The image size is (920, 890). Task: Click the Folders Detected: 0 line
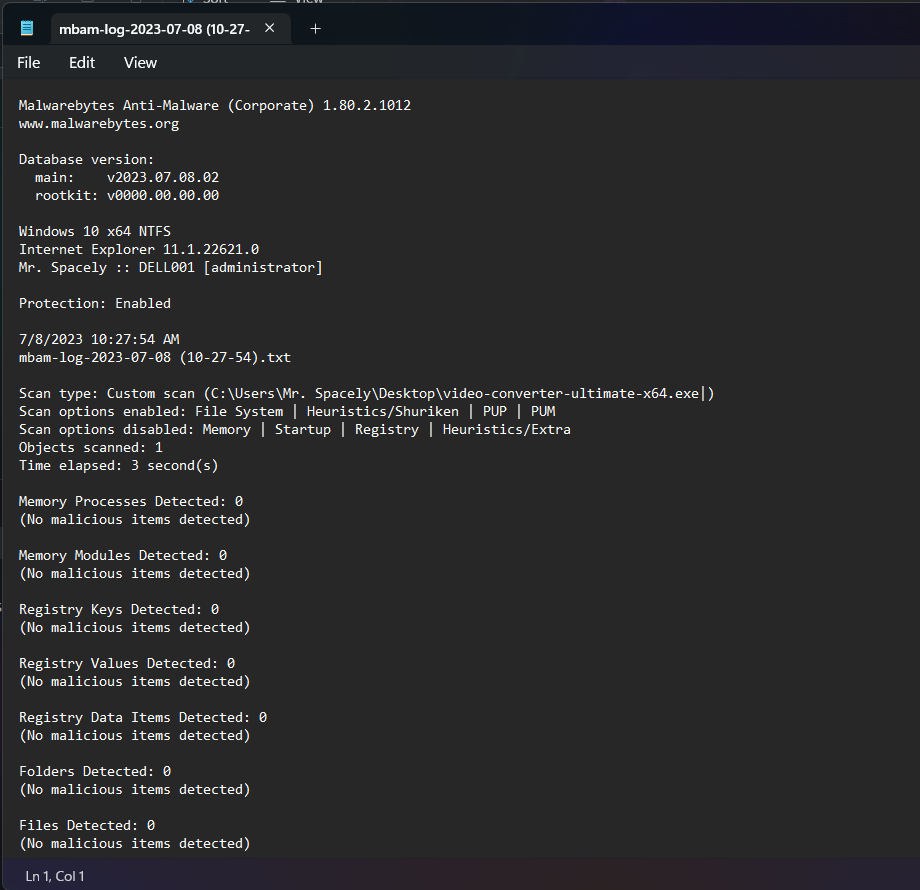click(x=94, y=771)
